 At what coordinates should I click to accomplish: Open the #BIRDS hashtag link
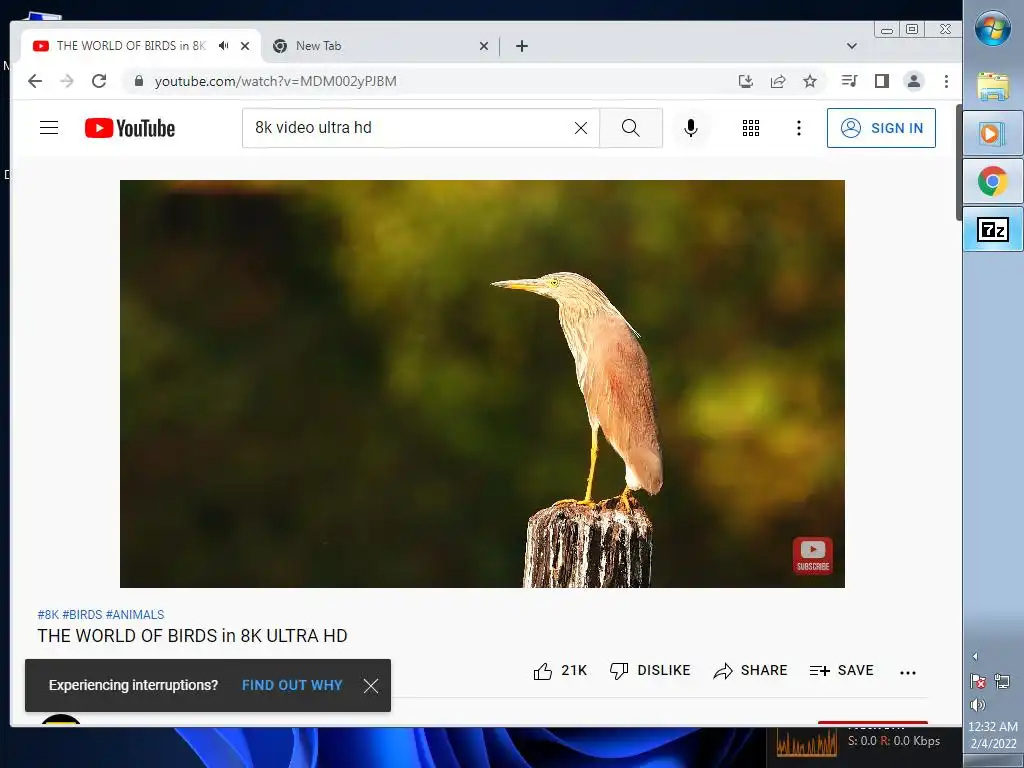(82, 615)
